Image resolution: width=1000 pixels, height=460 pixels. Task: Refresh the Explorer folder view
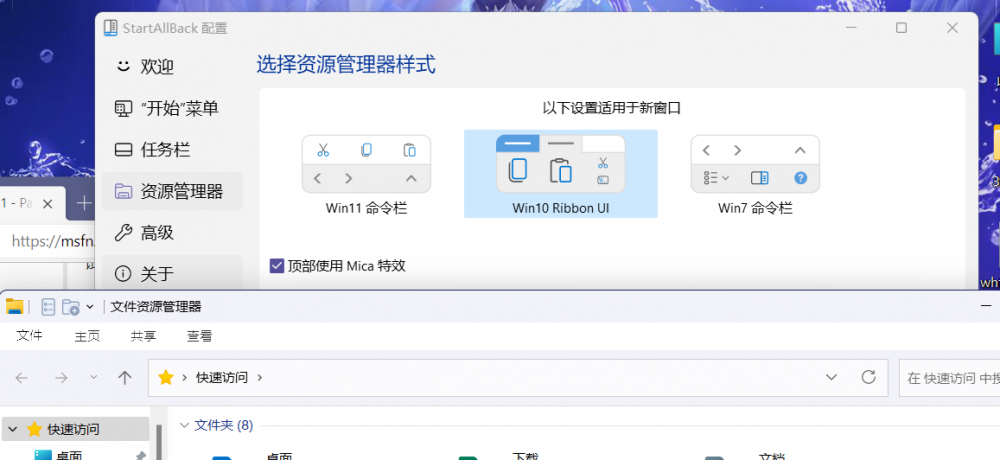click(868, 377)
